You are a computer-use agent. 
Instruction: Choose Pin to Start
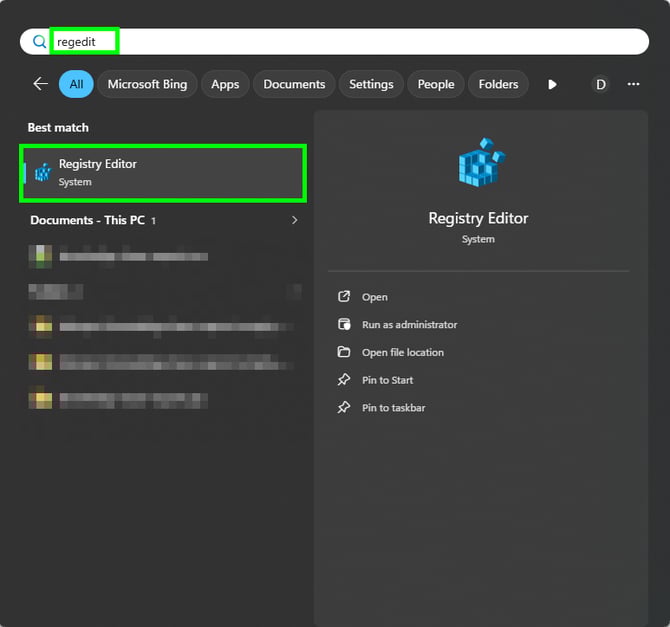coord(387,380)
